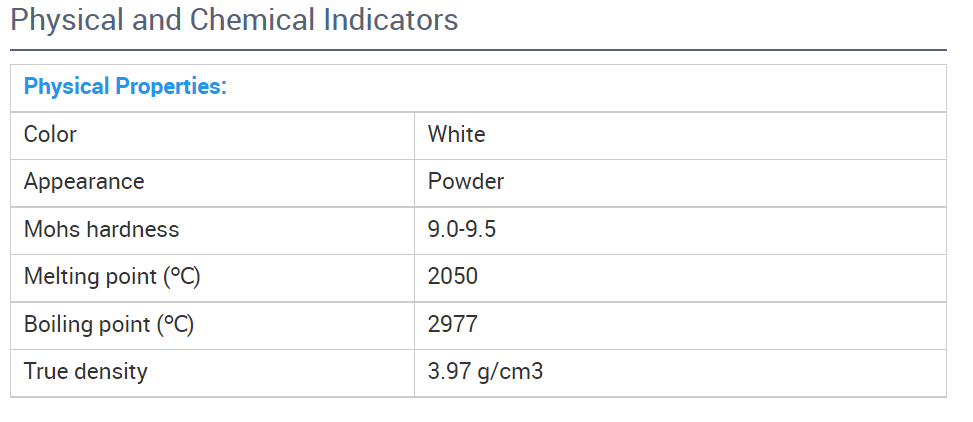Click the word density in the table
The image size is (973, 422).
click(111, 372)
